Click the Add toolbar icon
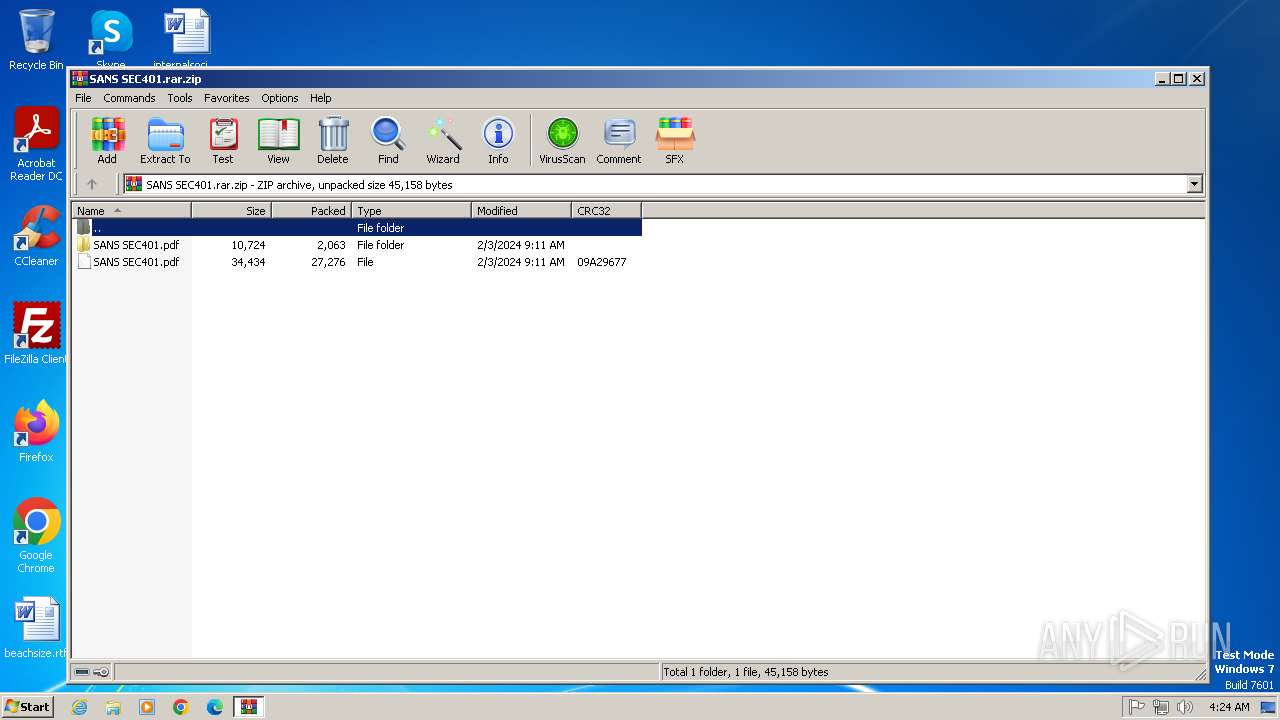The height and width of the screenshot is (720, 1280). coord(107,140)
